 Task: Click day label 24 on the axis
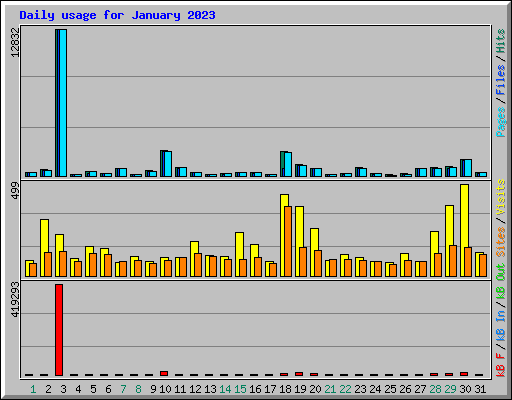tap(375, 389)
